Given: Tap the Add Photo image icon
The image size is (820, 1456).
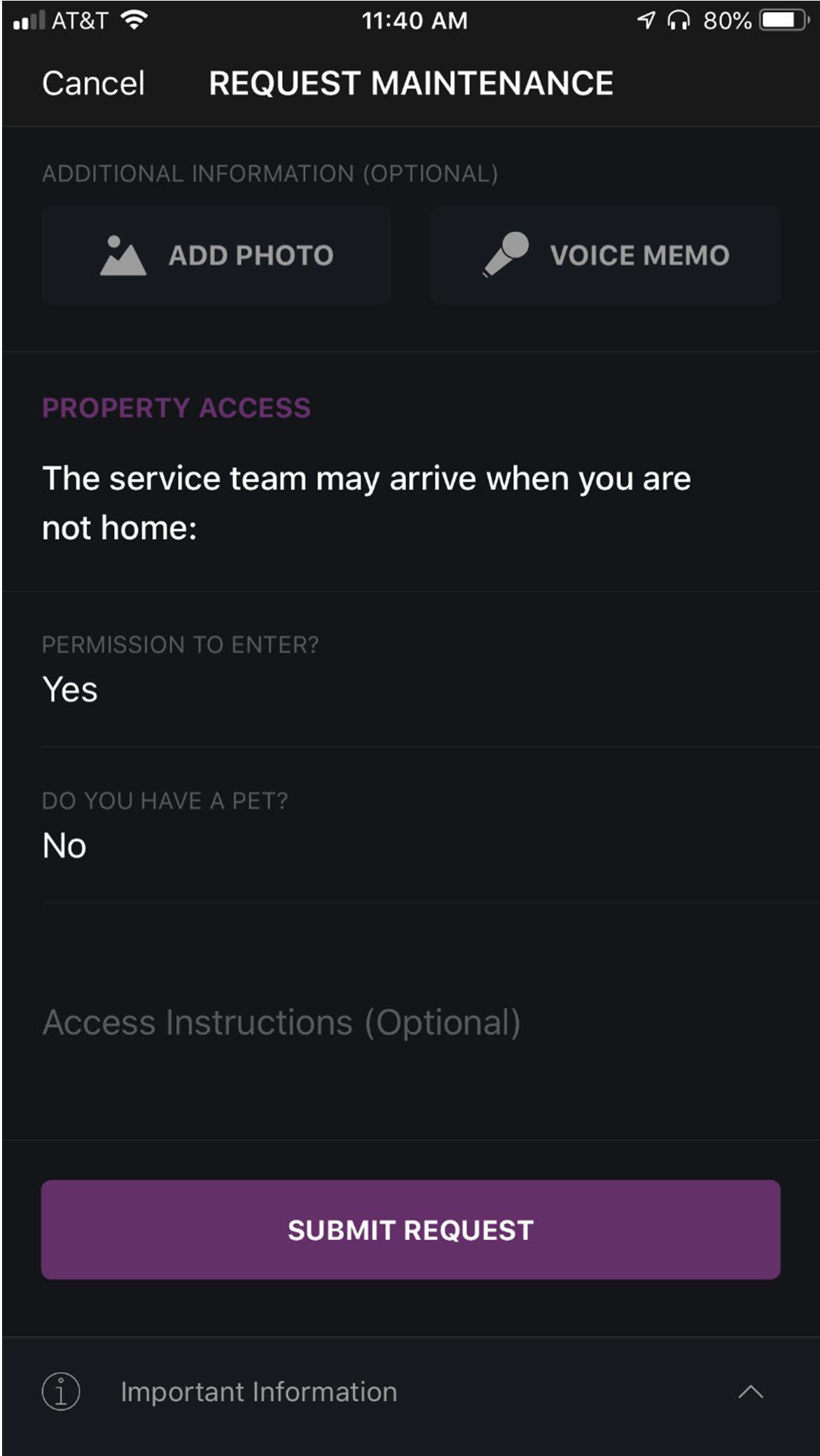Looking at the screenshot, I should (123, 256).
